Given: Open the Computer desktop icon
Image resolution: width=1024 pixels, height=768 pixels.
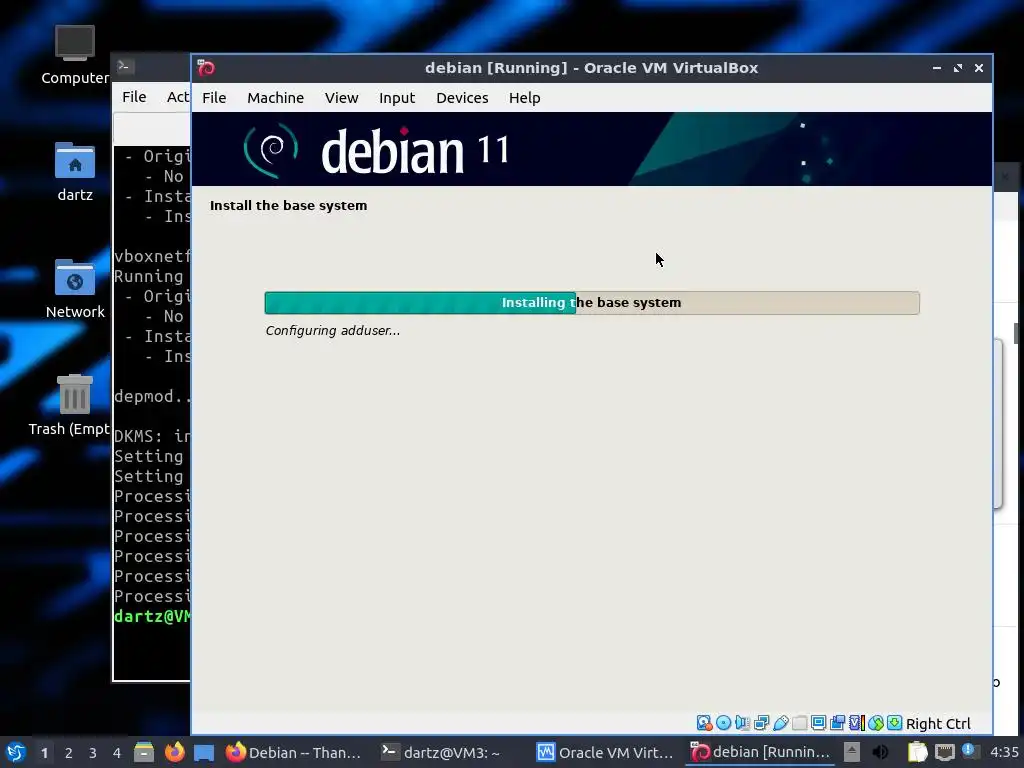Looking at the screenshot, I should [74, 55].
